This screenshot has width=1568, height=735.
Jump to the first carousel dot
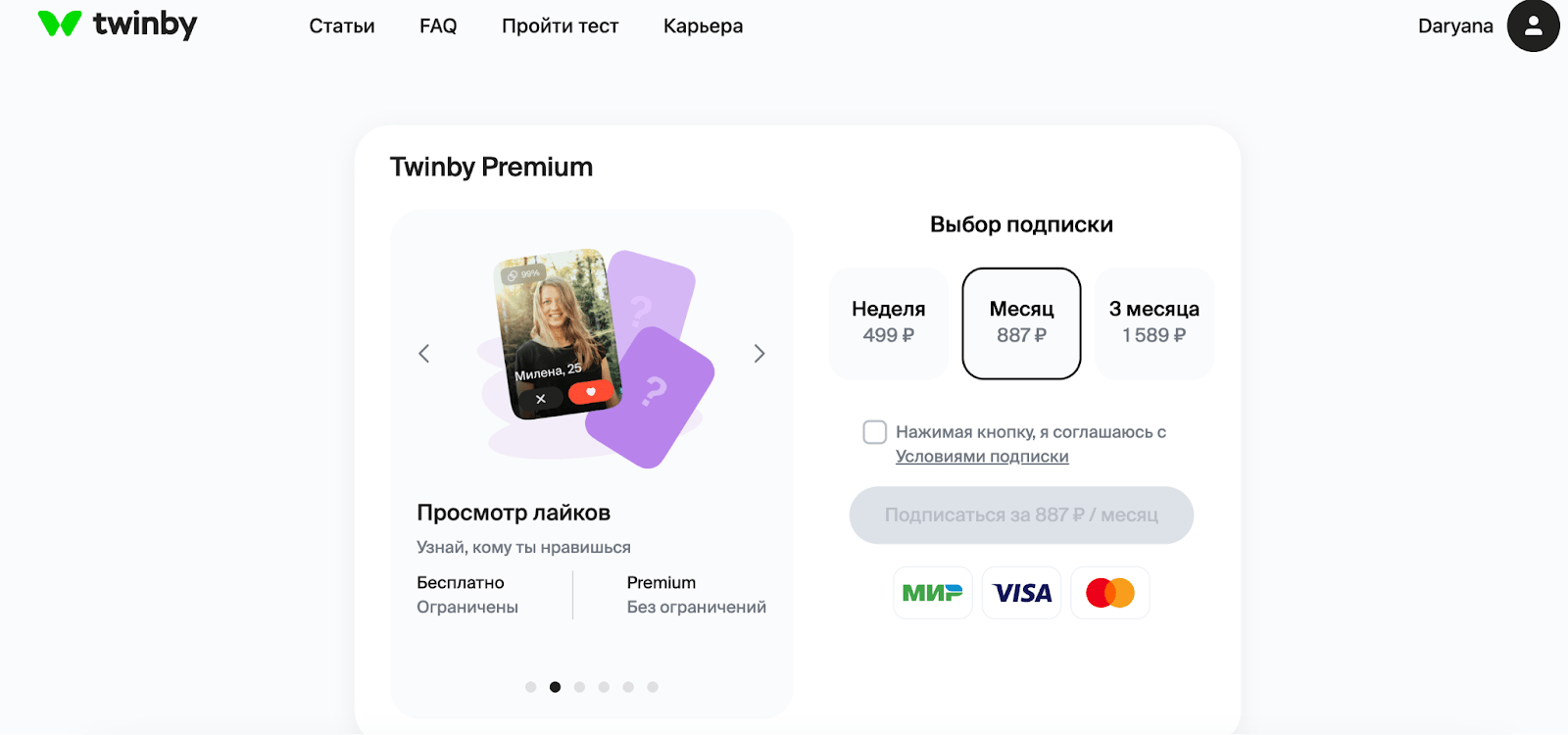pyautogui.click(x=530, y=687)
